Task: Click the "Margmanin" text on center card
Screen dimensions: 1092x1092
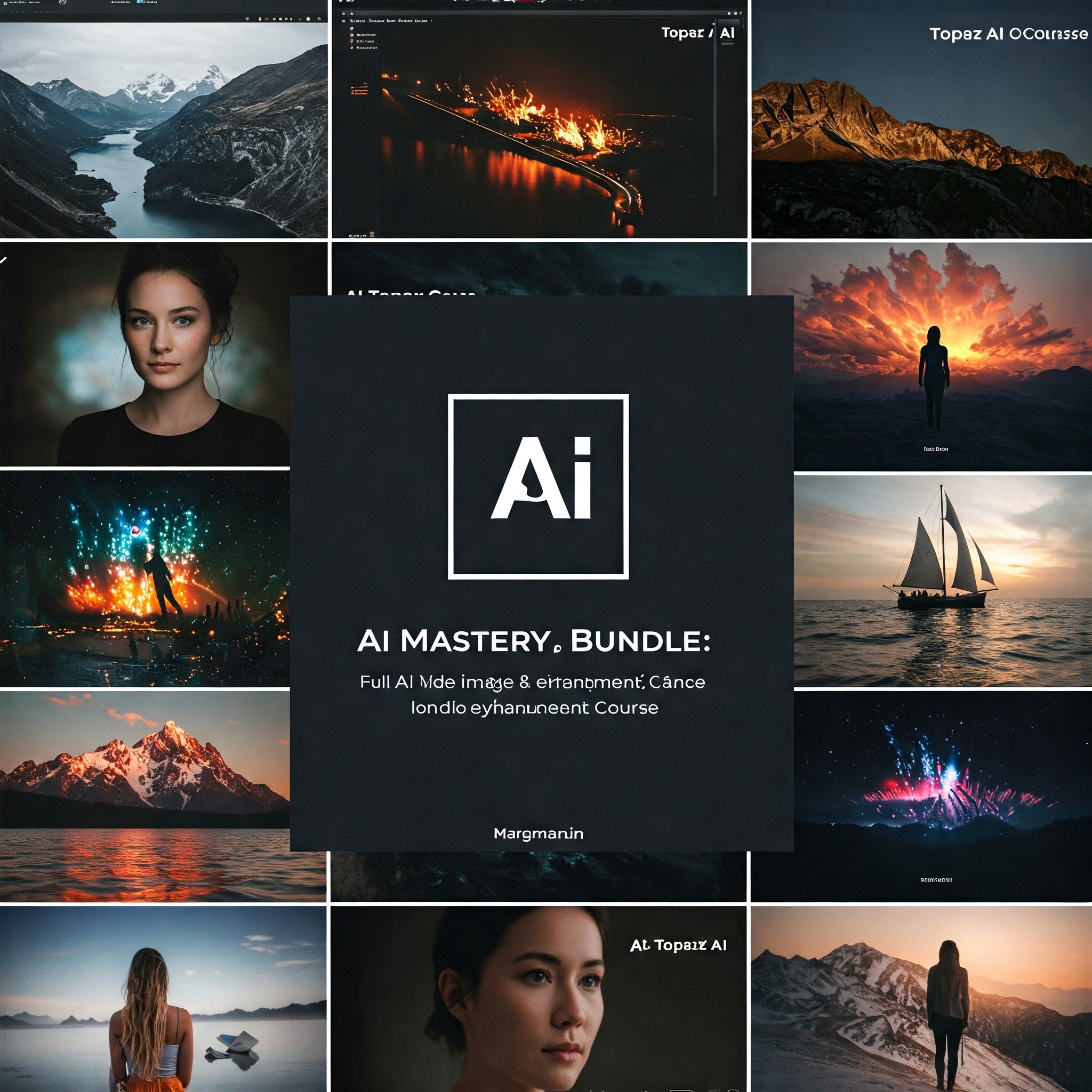Action: tap(538, 834)
